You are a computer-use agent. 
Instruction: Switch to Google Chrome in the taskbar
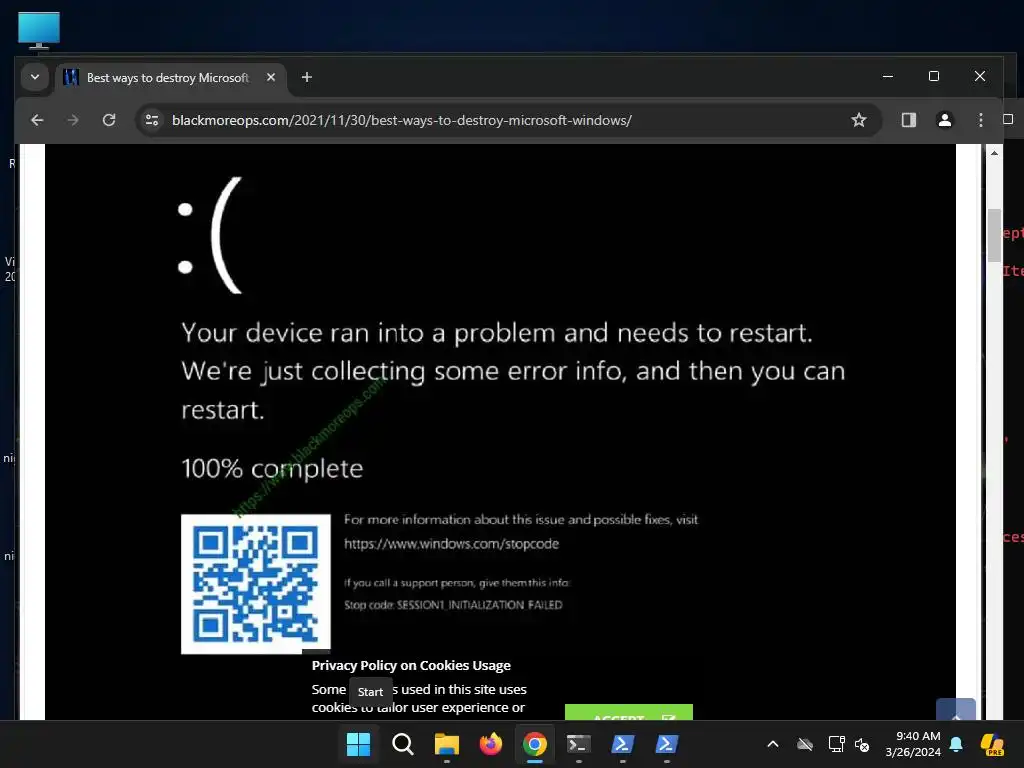point(534,744)
